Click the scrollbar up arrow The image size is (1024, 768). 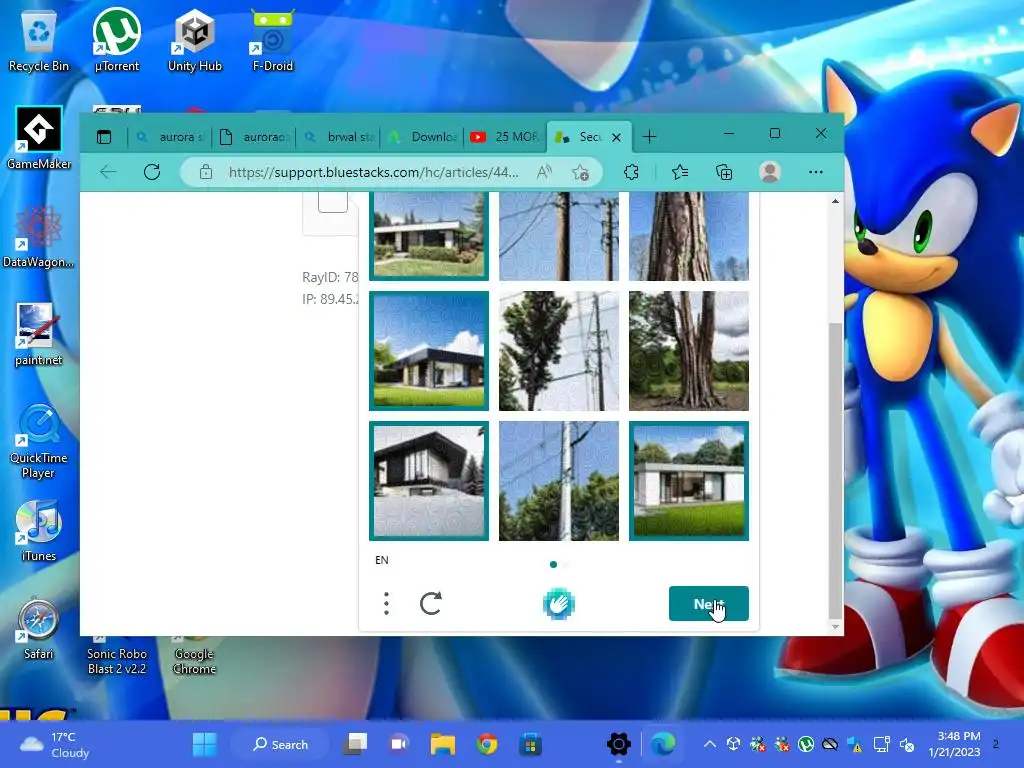[x=835, y=201]
